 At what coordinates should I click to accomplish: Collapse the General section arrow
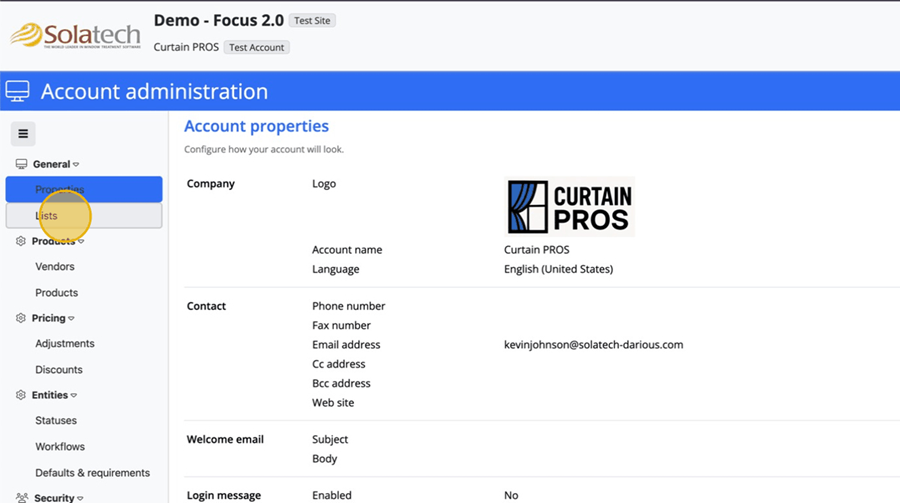click(x=76, y=165)
